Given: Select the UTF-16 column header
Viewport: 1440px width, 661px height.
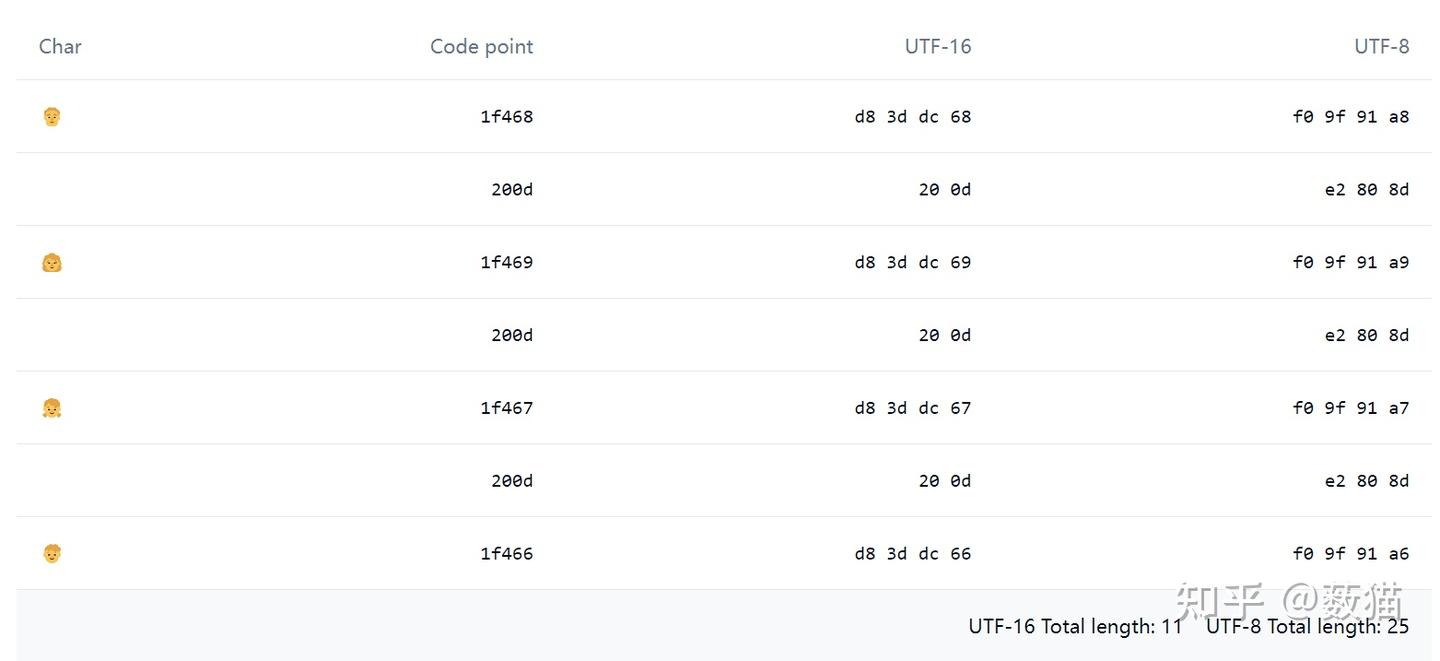Looking at the screenshot, I should click(x=937, y=46).
